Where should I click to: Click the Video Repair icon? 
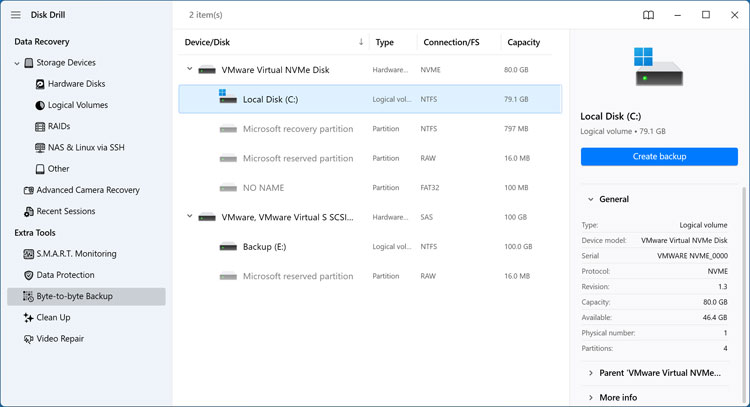tap(29, 339)
